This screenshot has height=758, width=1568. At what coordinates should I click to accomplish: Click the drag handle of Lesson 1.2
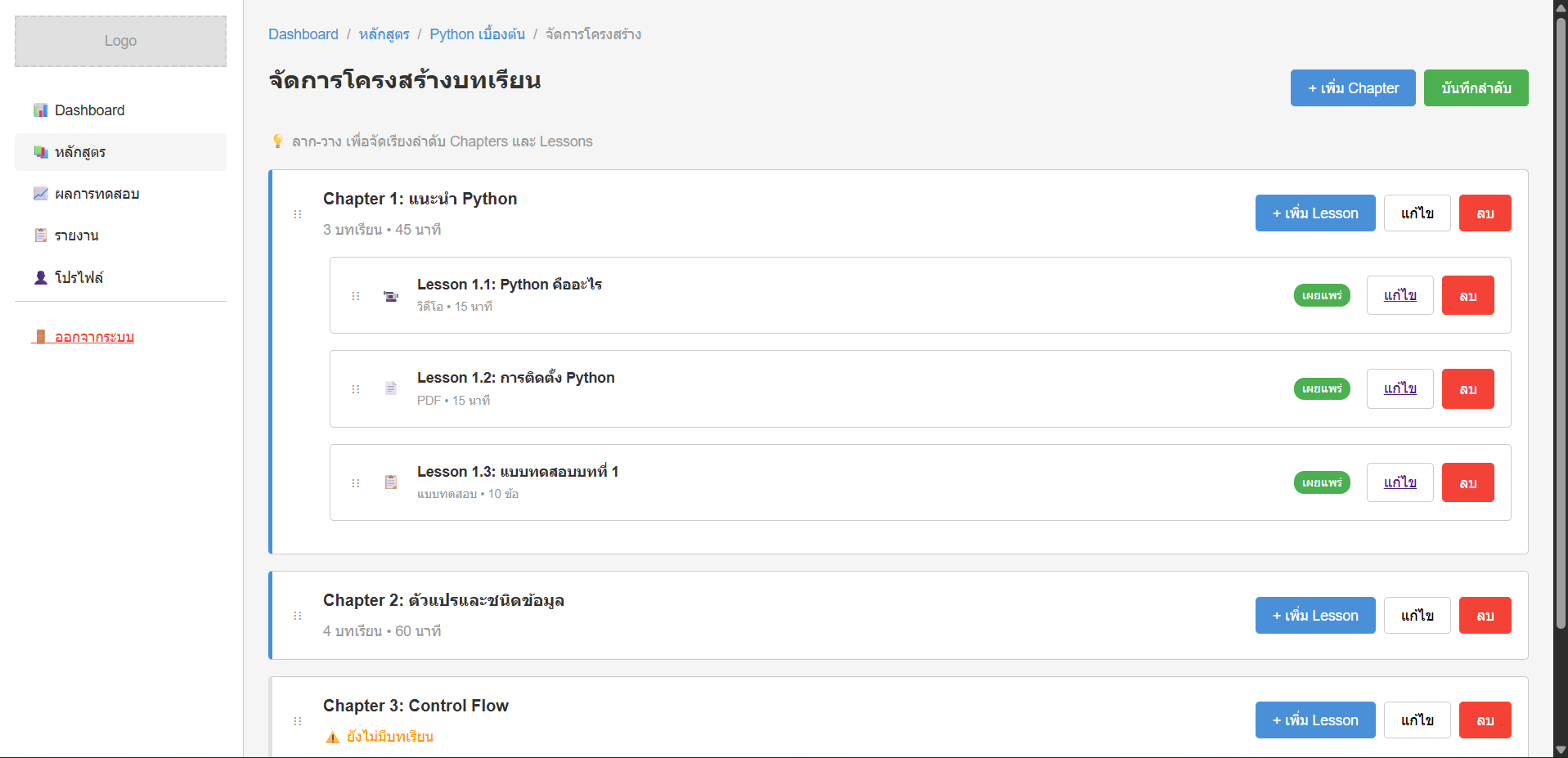356,388
